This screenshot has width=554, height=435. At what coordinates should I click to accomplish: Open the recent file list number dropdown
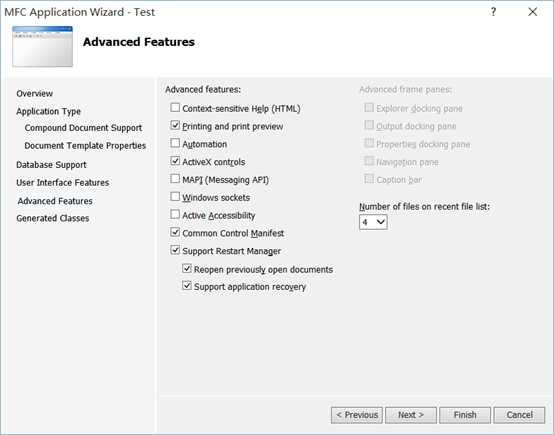click(373, 222)
